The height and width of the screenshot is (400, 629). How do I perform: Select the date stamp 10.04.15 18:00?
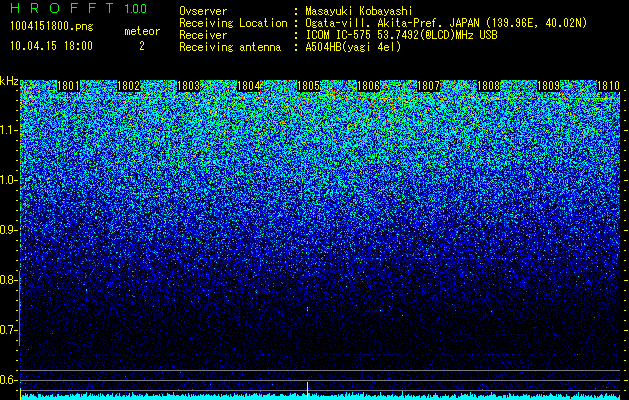(51, 46)
